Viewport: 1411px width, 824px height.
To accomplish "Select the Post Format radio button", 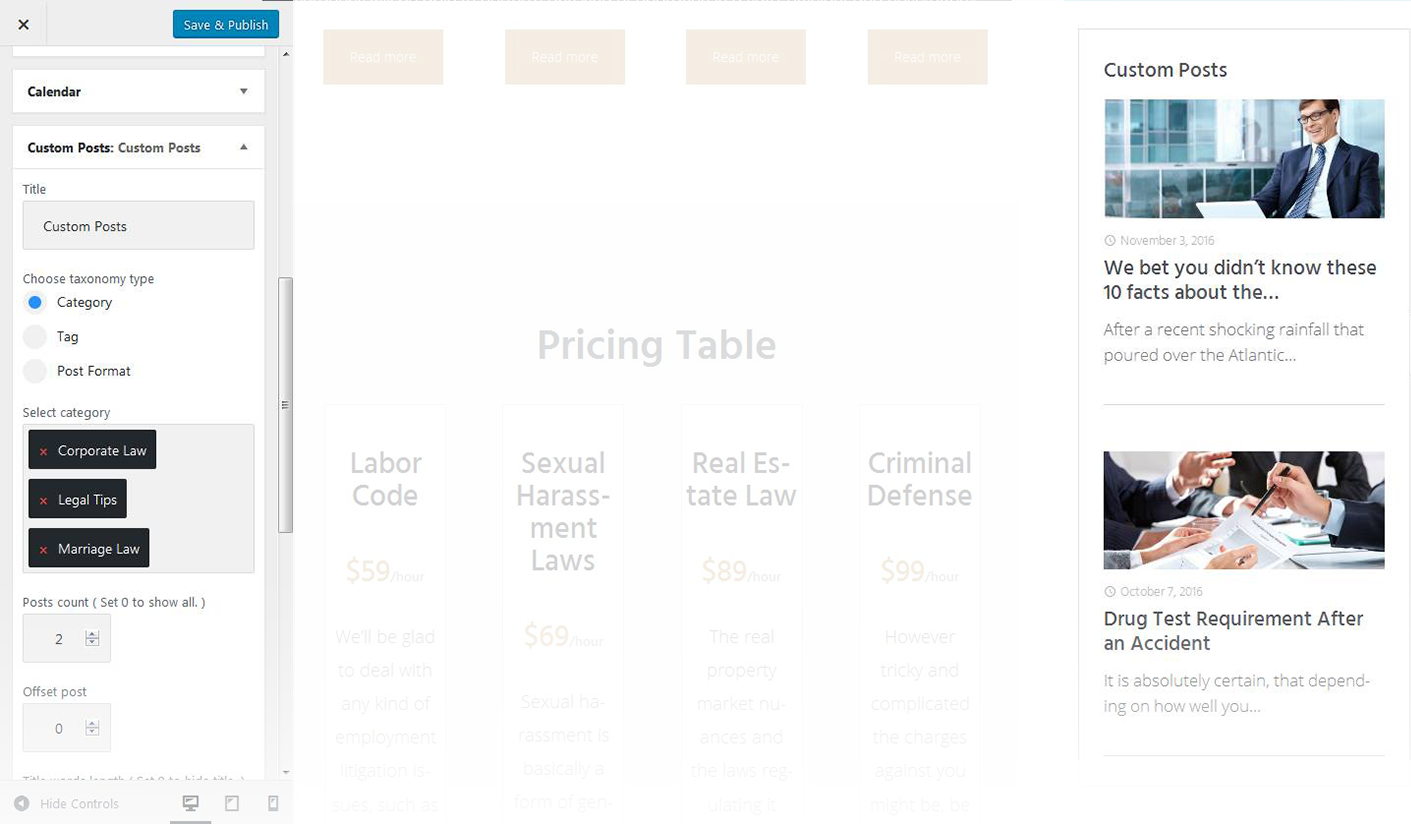I will [35, 371].
